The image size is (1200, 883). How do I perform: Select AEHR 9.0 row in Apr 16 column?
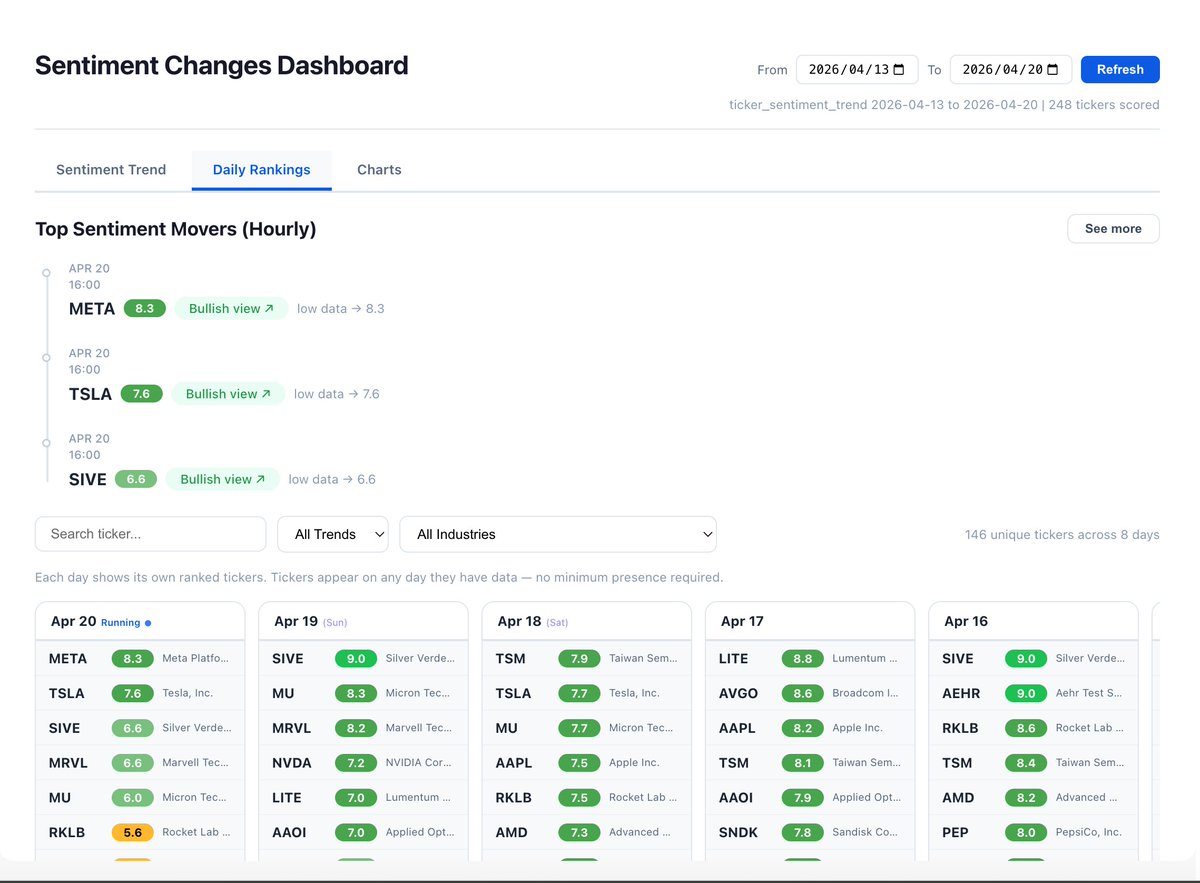click(1033, 693)
